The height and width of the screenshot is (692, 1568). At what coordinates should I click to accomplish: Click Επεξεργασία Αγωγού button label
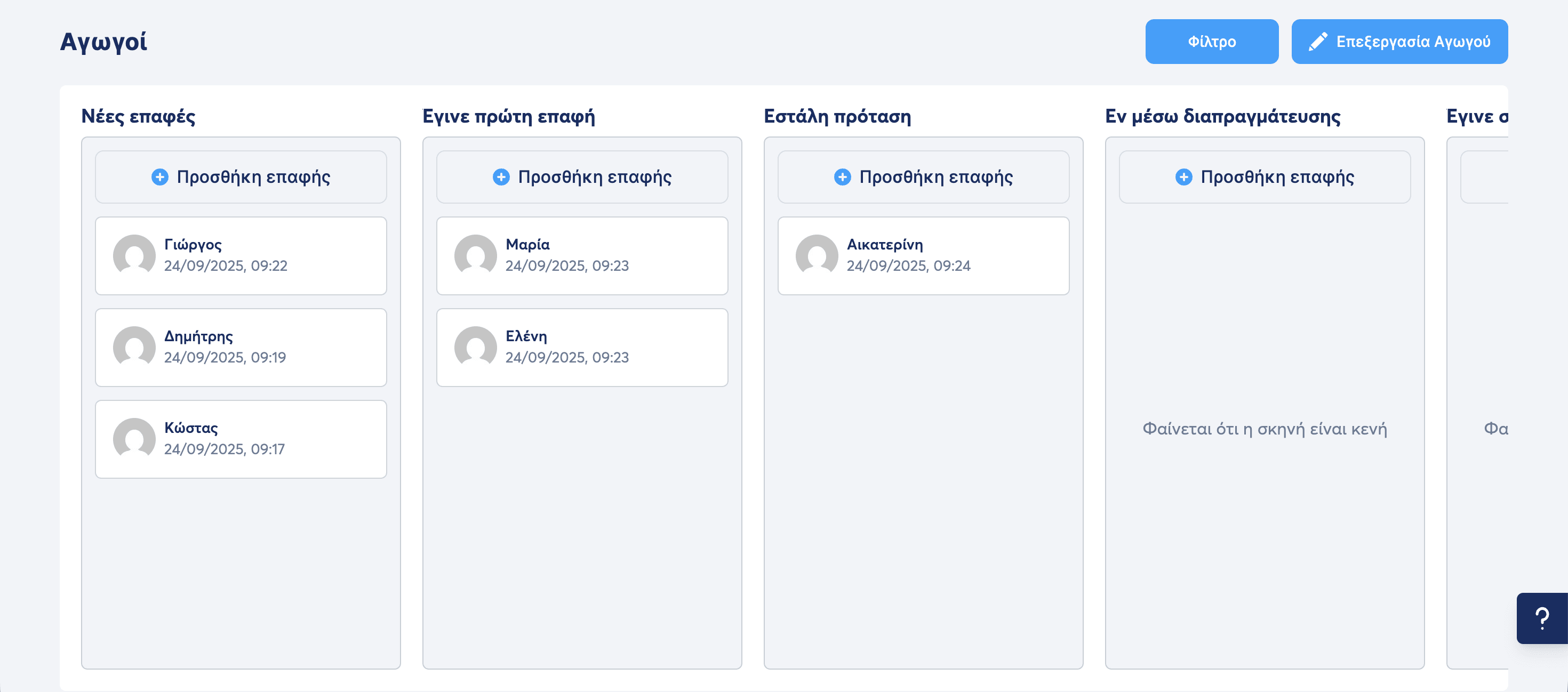1413,42
